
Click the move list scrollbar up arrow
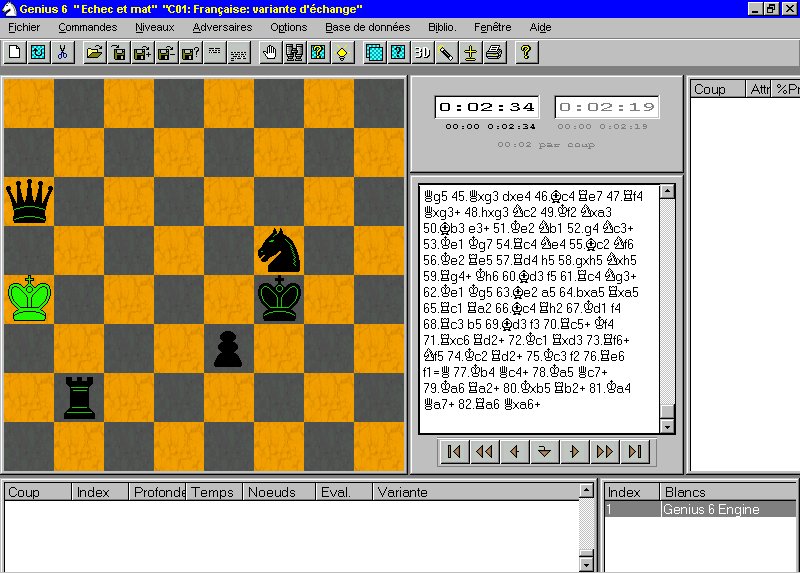tap(667, 191)
